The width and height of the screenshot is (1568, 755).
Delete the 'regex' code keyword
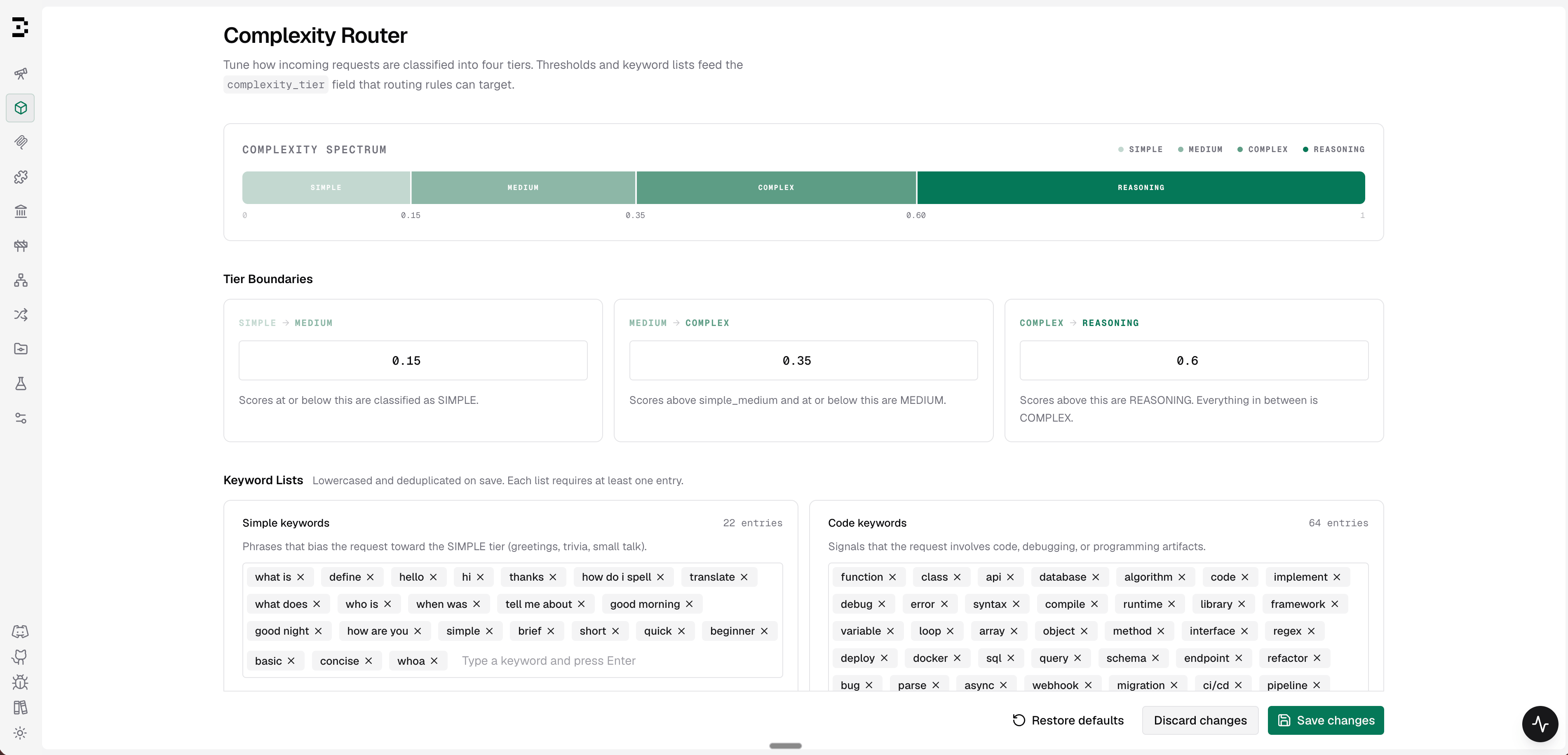click(1311, 631)
